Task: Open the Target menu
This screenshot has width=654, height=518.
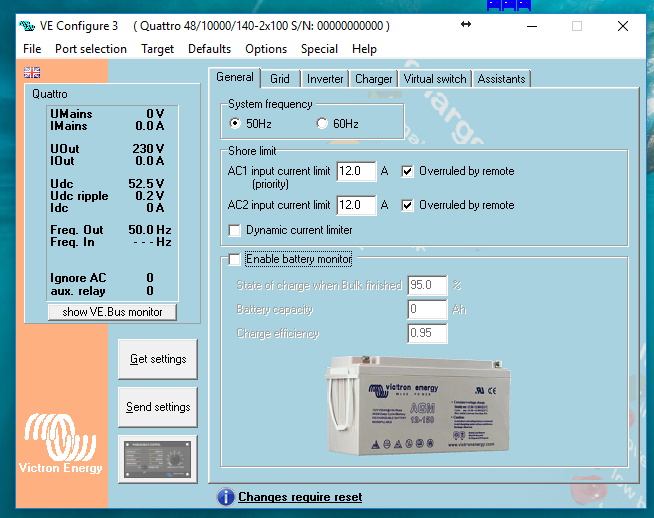Action: 157,49
